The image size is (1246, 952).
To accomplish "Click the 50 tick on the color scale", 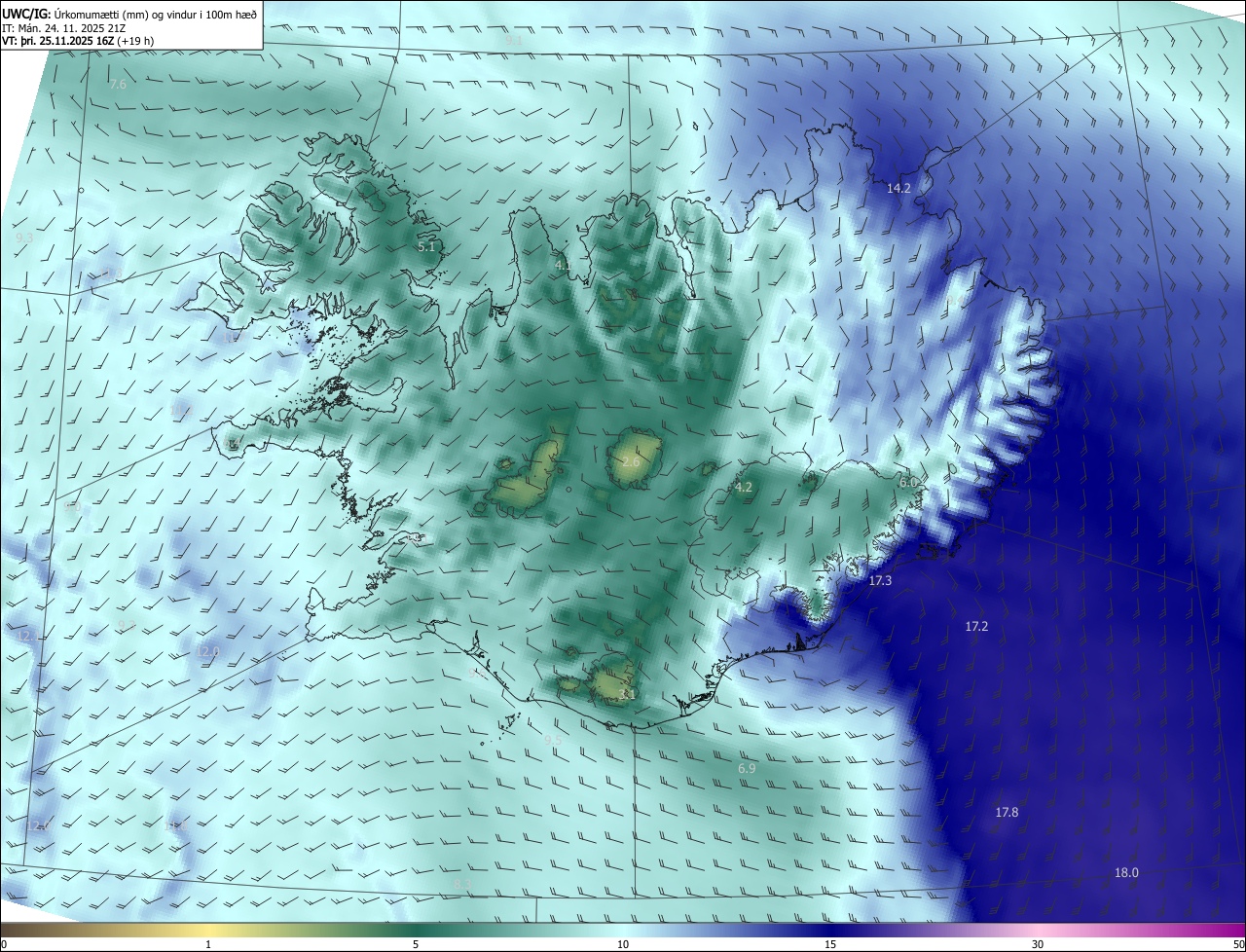I will [1238, 944].
